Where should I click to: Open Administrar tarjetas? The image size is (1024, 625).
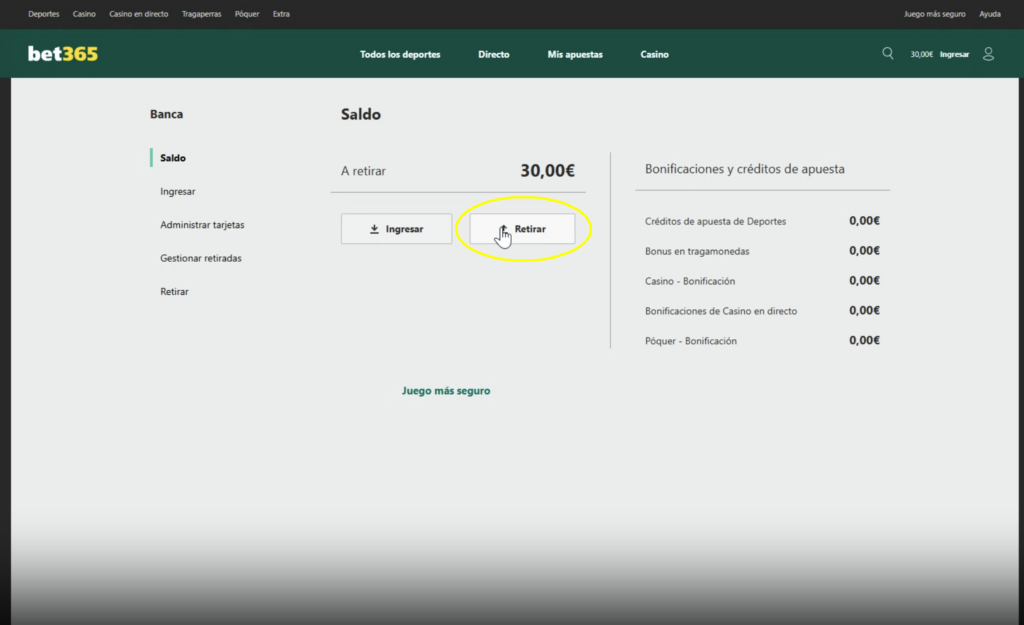[x=202, y=225]
